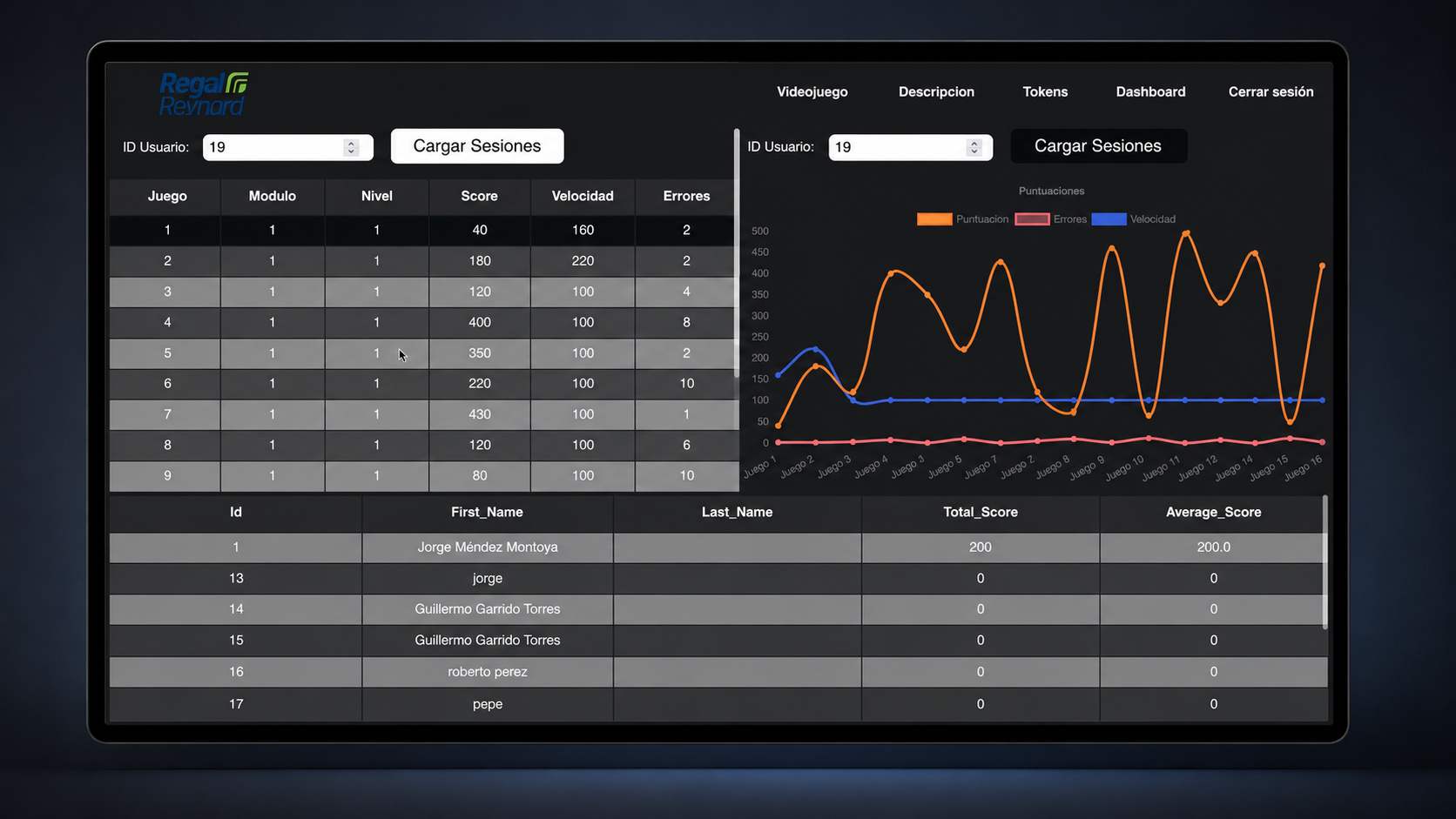The width and height of the screenshot is (1456, 819).
Task: Toggle the Puntuacion legend swatch
Action: click(934, 219)
